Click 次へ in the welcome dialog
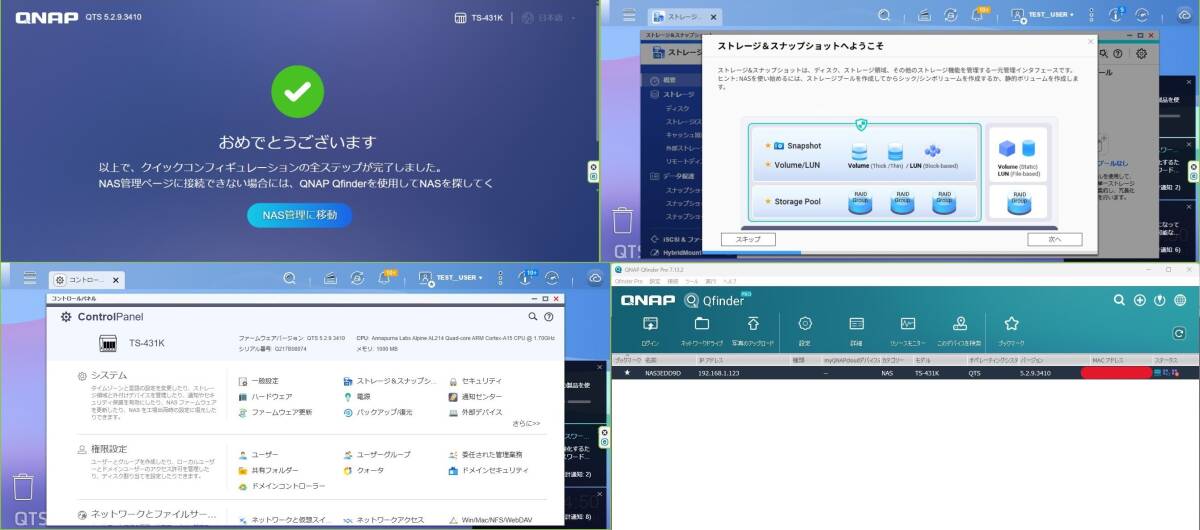This screenshot has width=1200, height=530. click(x=1054, y=239)
